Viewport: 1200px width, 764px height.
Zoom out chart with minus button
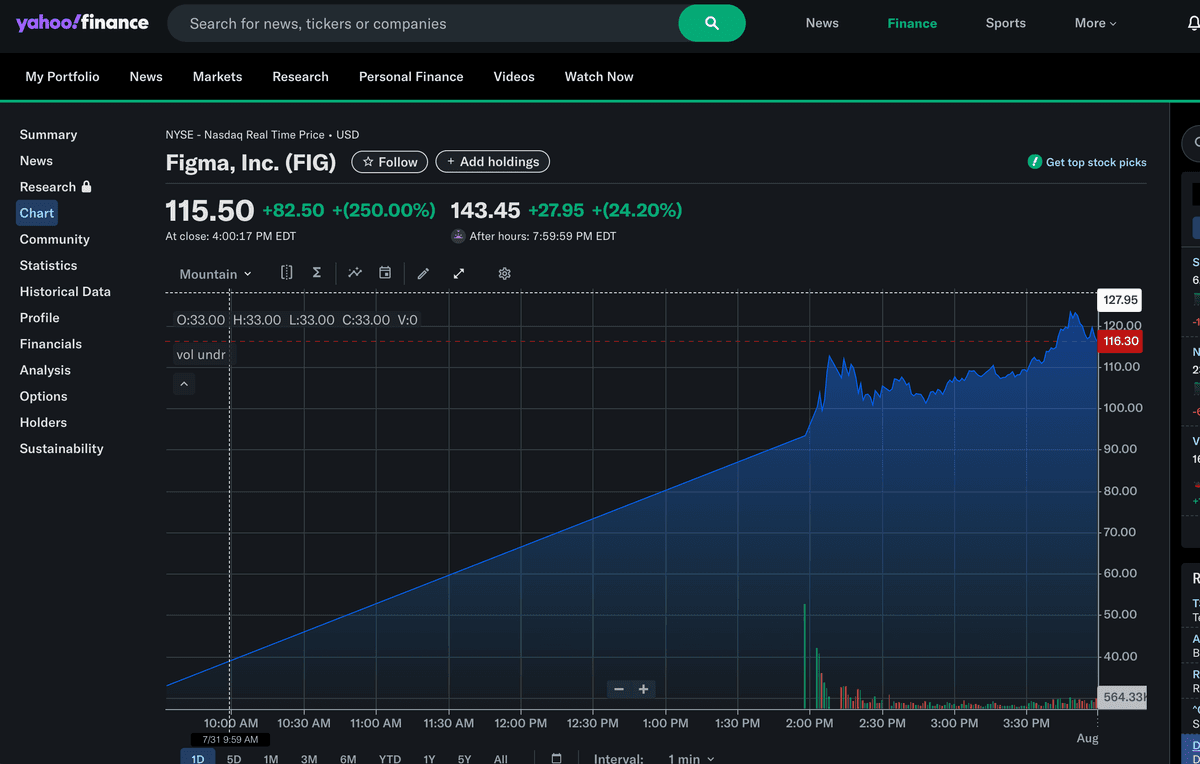pyautogui.click(x=619, y=689)
